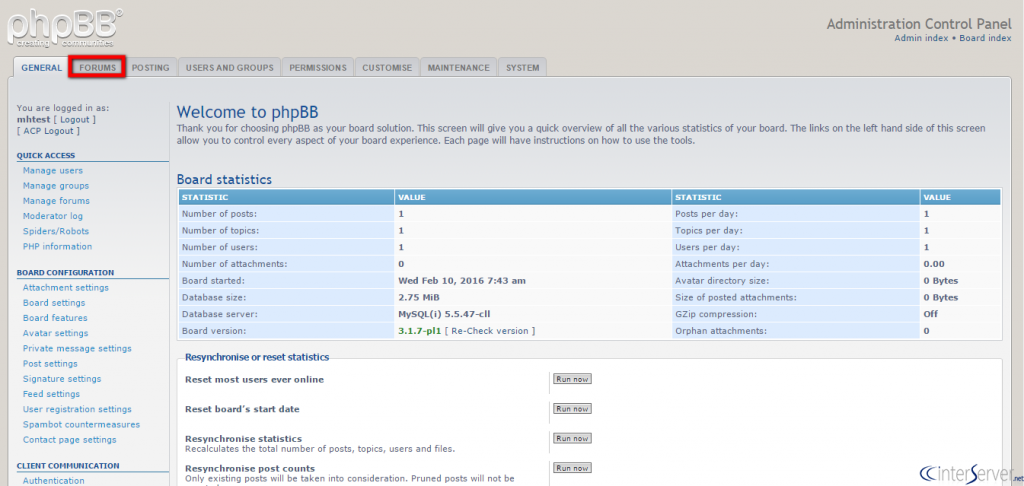Open Signature settings link
The image size is (1024, 486).
[x=62, y=379]
